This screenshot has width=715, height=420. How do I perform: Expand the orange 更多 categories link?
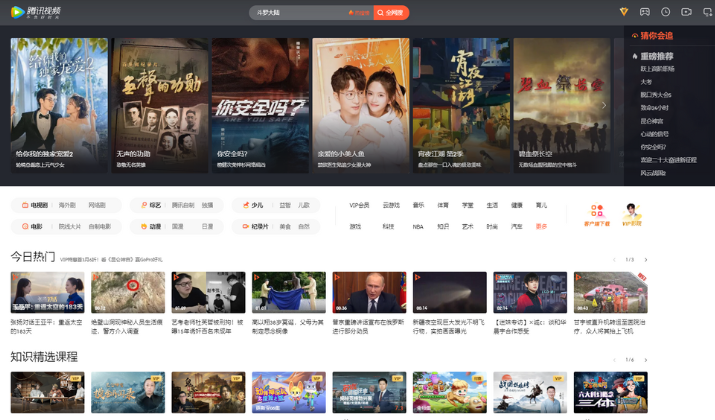[x=541, y=227]
